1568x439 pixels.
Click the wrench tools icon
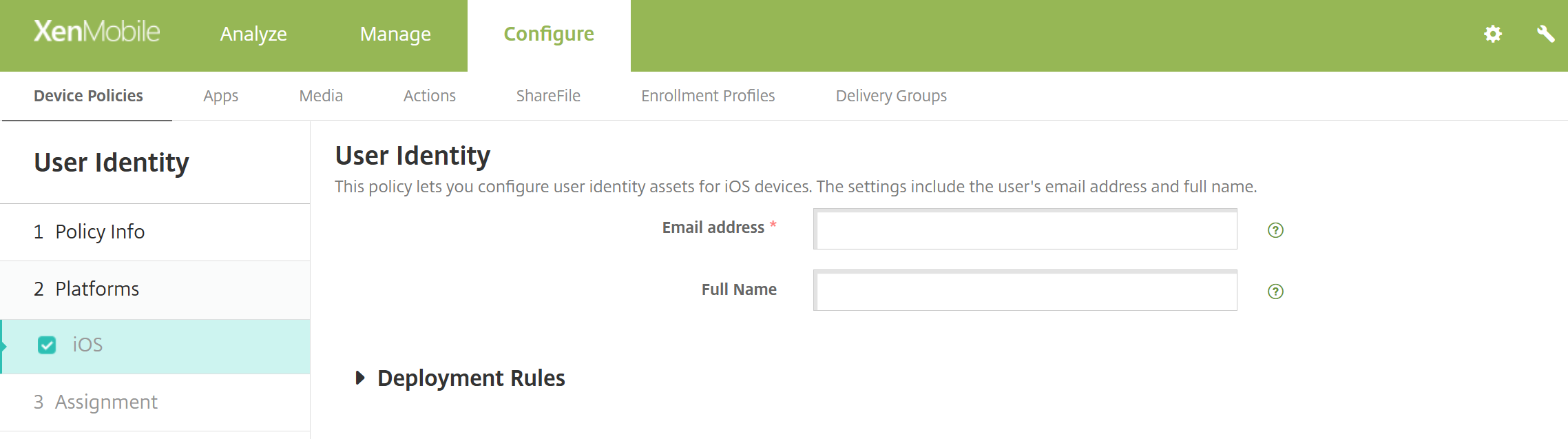pyautogui.click(x=1546, y=34)
